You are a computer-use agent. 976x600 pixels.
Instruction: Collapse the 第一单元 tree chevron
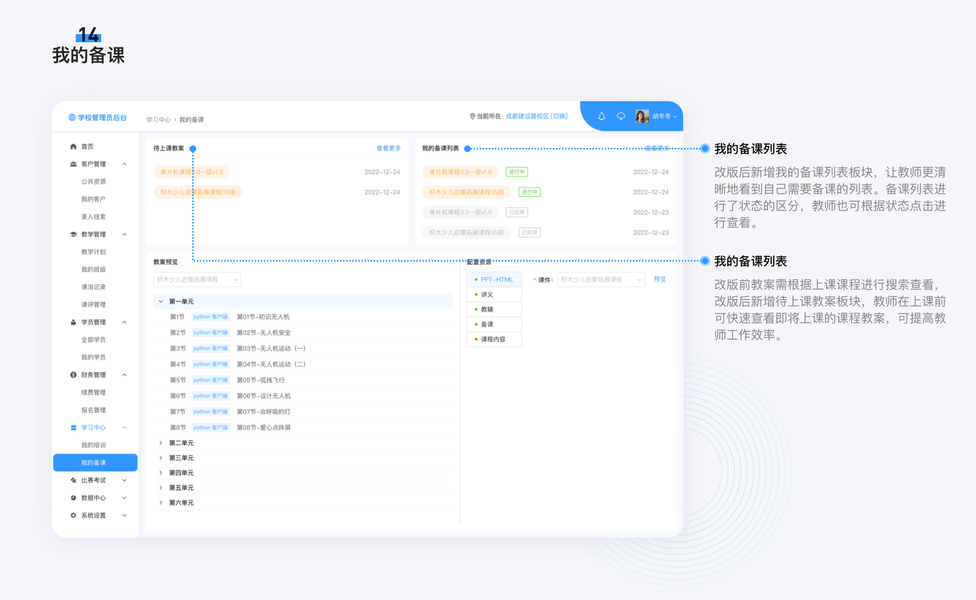coord(161,301)
